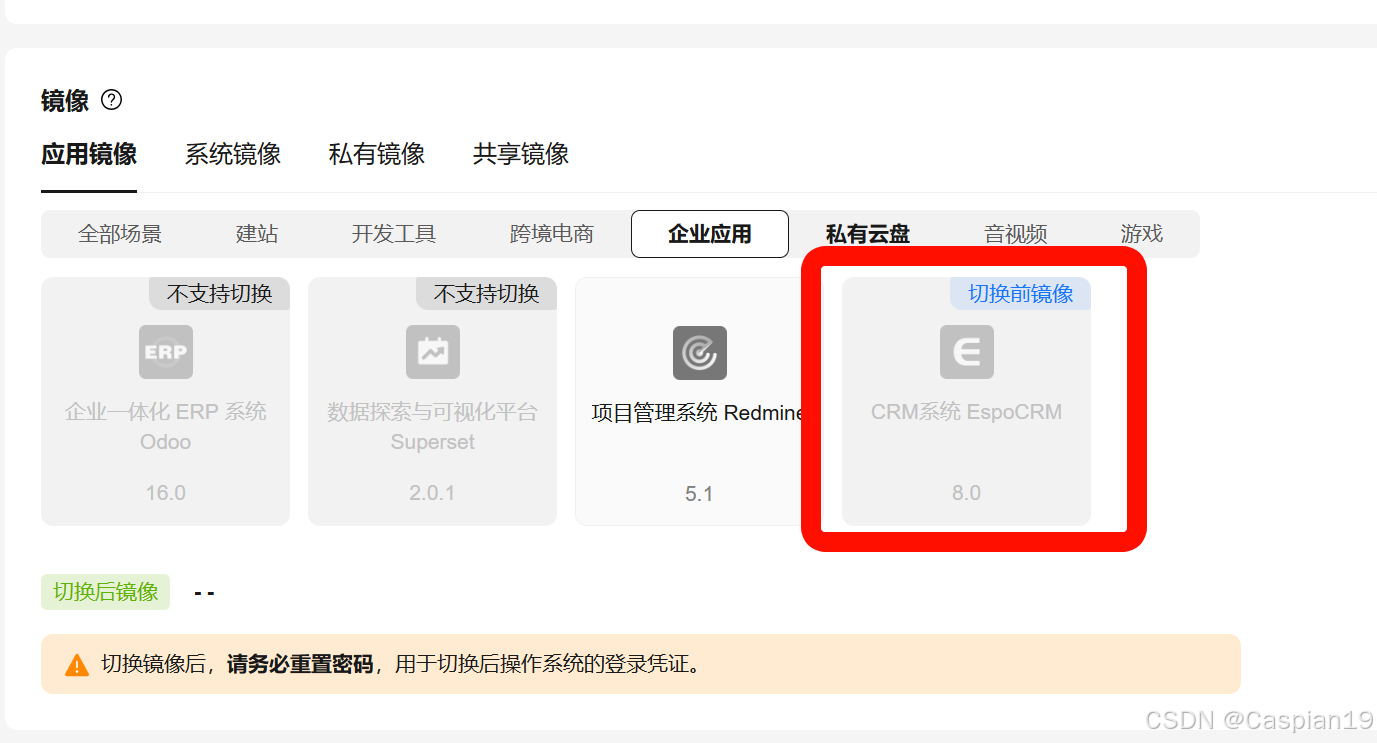Image resolution: width=1377 pixels, height=743 pixels.
Task: Click the help question mark beside 镜像
Action: 112,100
